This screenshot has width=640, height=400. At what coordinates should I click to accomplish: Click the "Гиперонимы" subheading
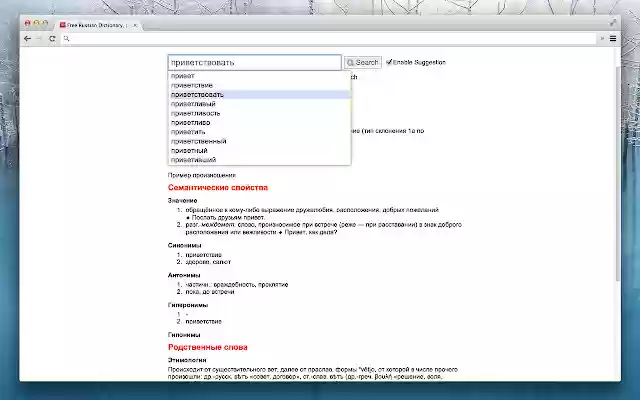pyautogui.click(x=188, y=305)
